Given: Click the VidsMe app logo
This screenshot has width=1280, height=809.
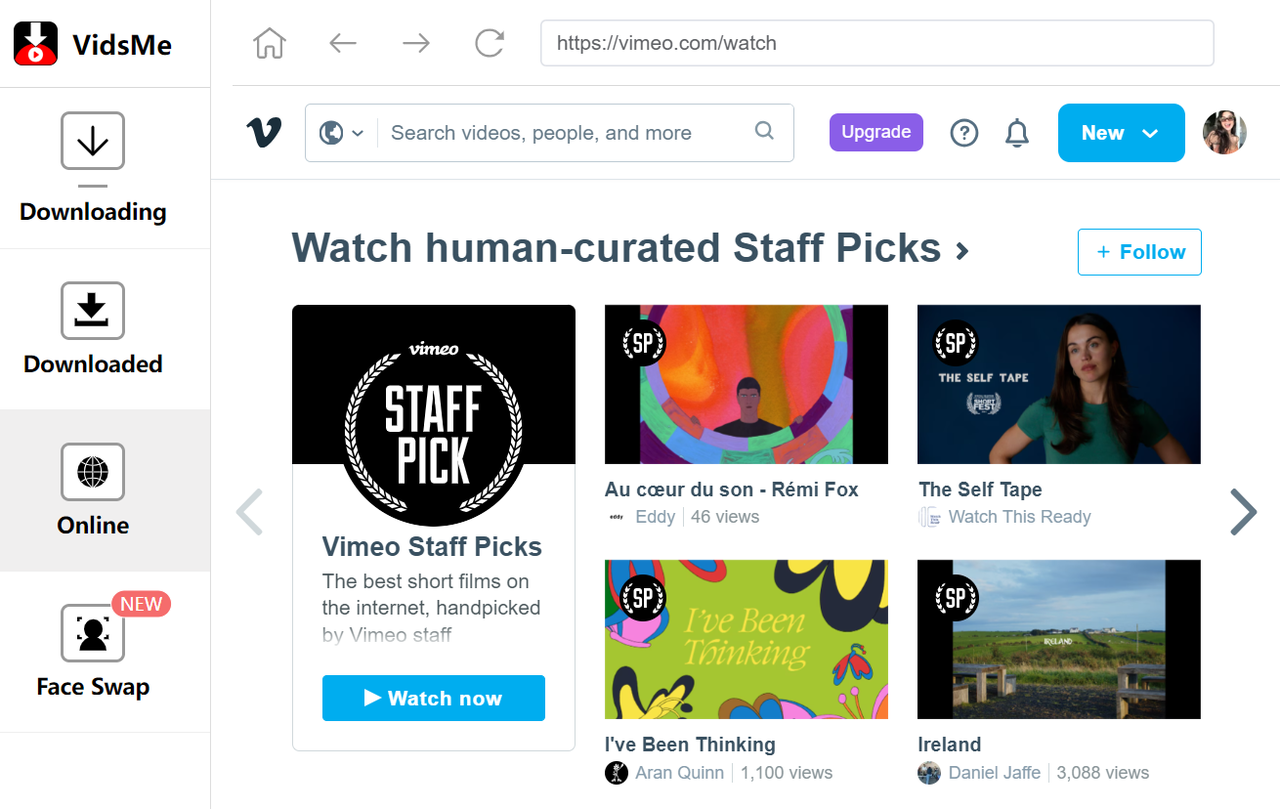Looking at the screenshot, I should (36, 44).
